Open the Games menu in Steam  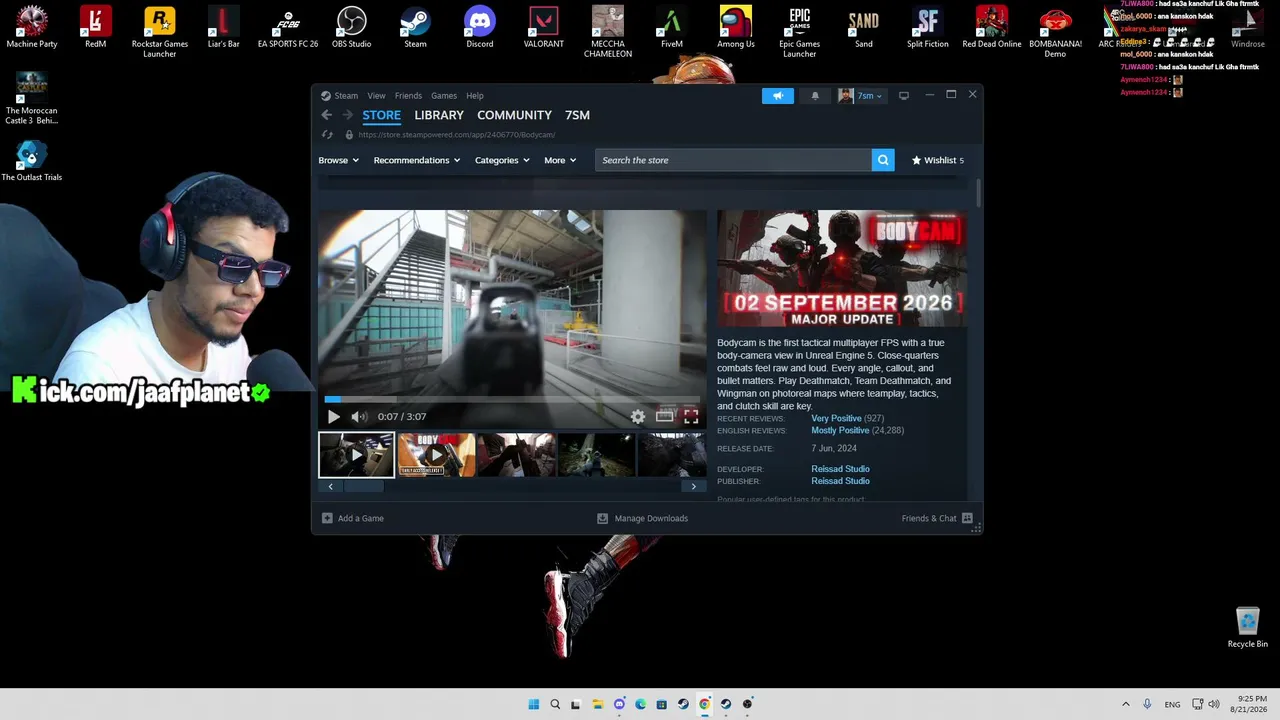[x=444, y=96]
